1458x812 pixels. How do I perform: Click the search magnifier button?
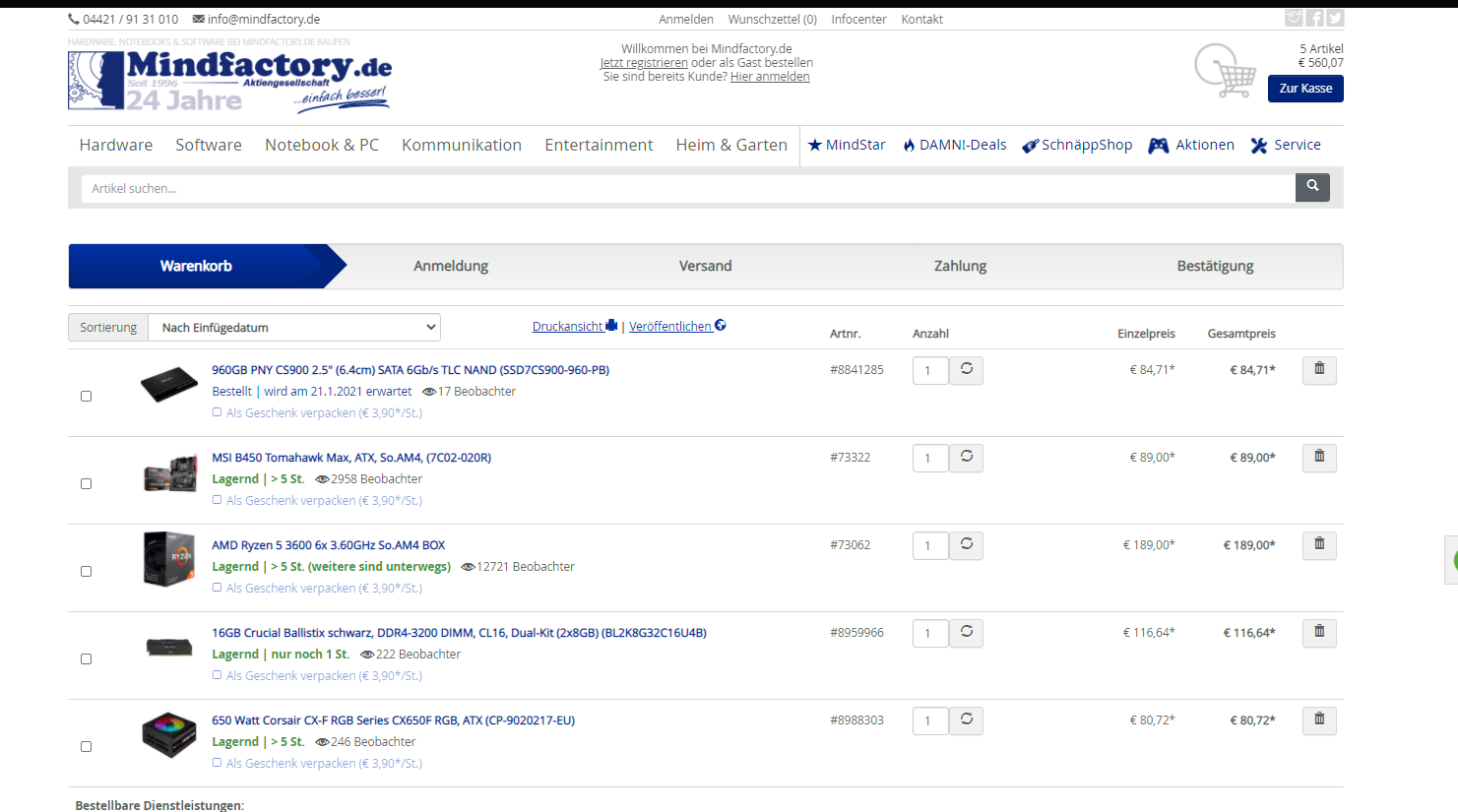click(1312, 187)
